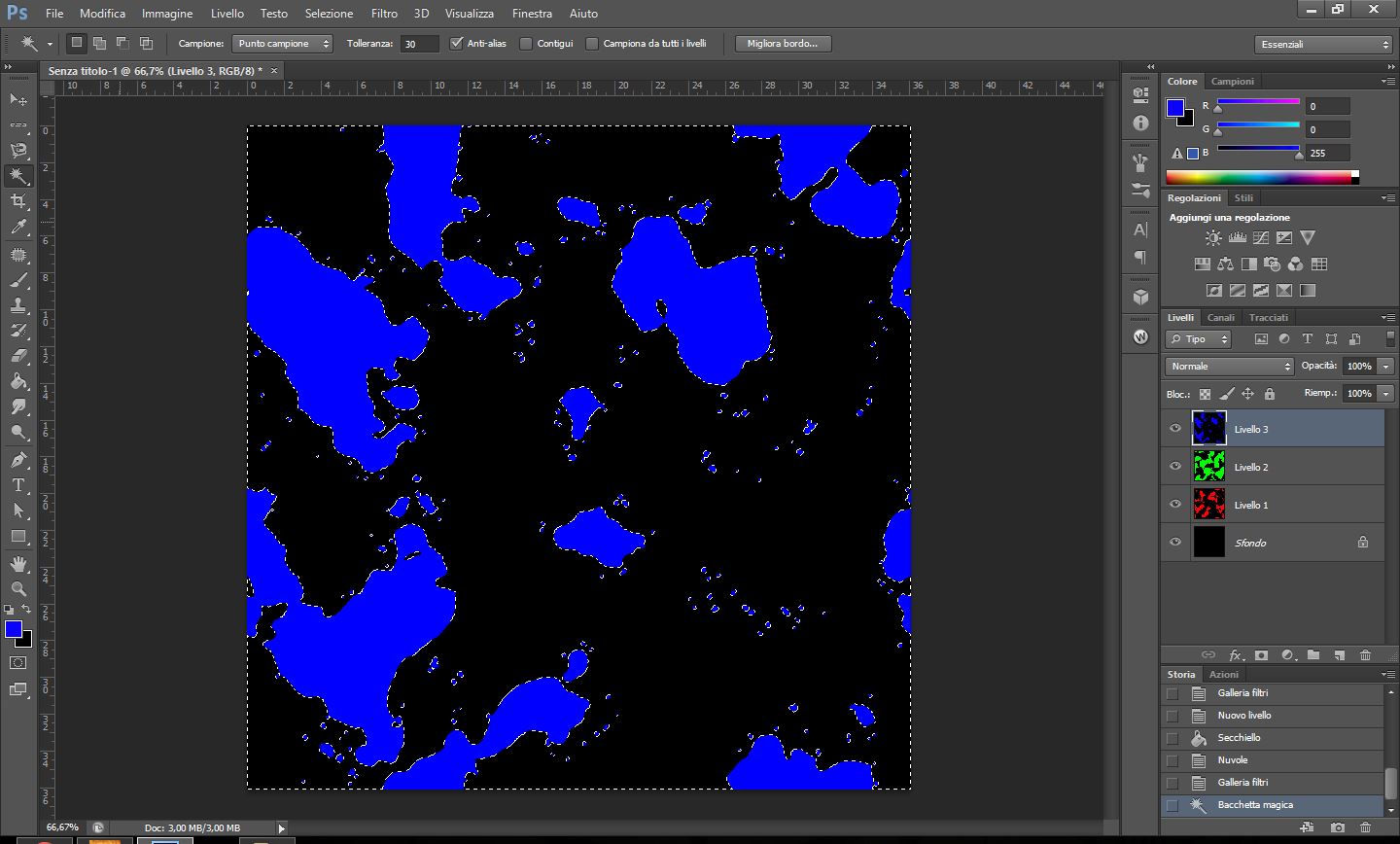Image resolution: width=1400 pixels, height=844 pixels.
Task: Select the Type tool
Action: click(x=18, y=485)
